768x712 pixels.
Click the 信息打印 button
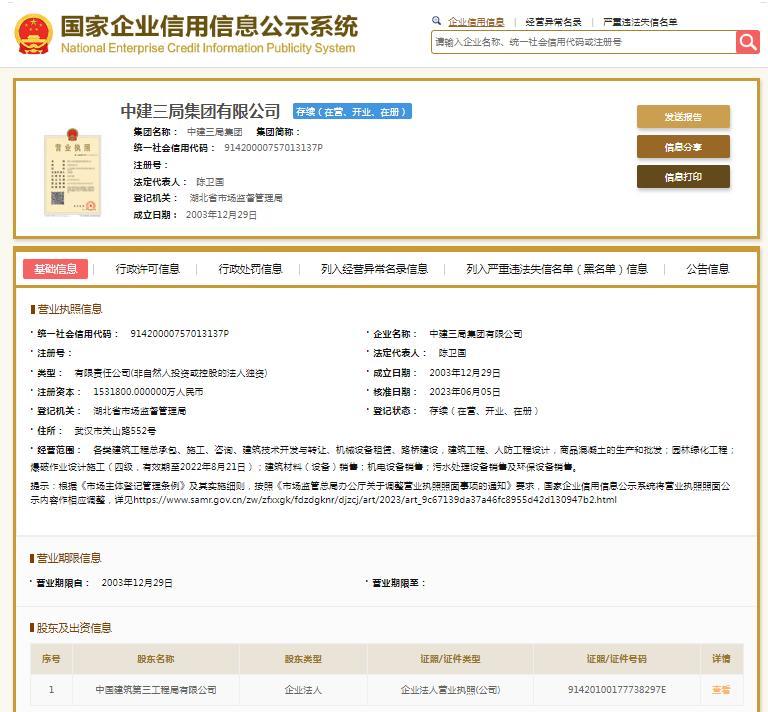point(683,177)
